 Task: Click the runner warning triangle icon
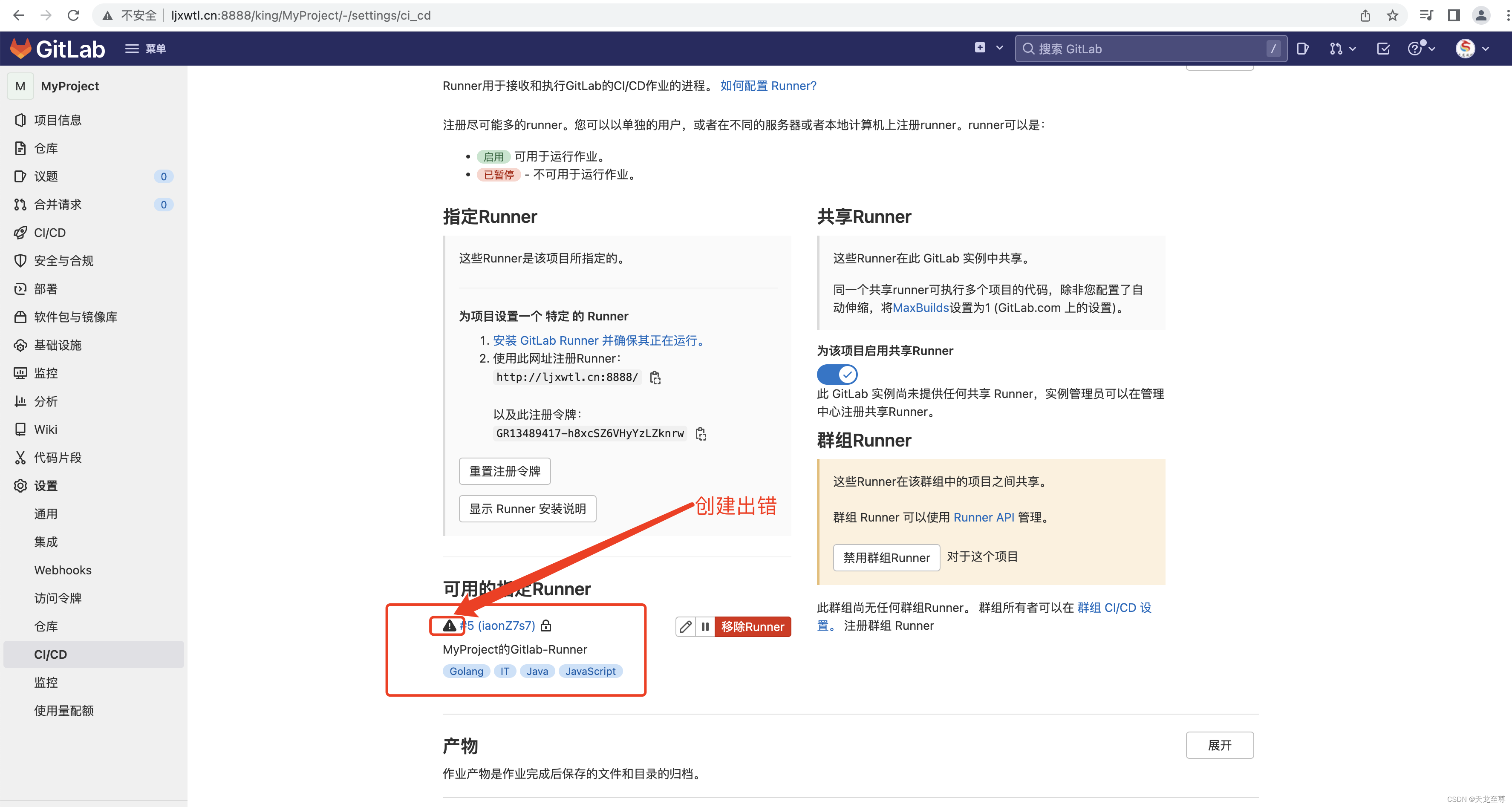pos(449,625)
